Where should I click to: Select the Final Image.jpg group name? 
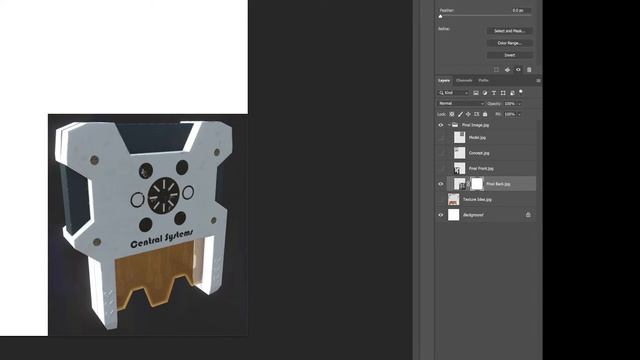(476, 125)
